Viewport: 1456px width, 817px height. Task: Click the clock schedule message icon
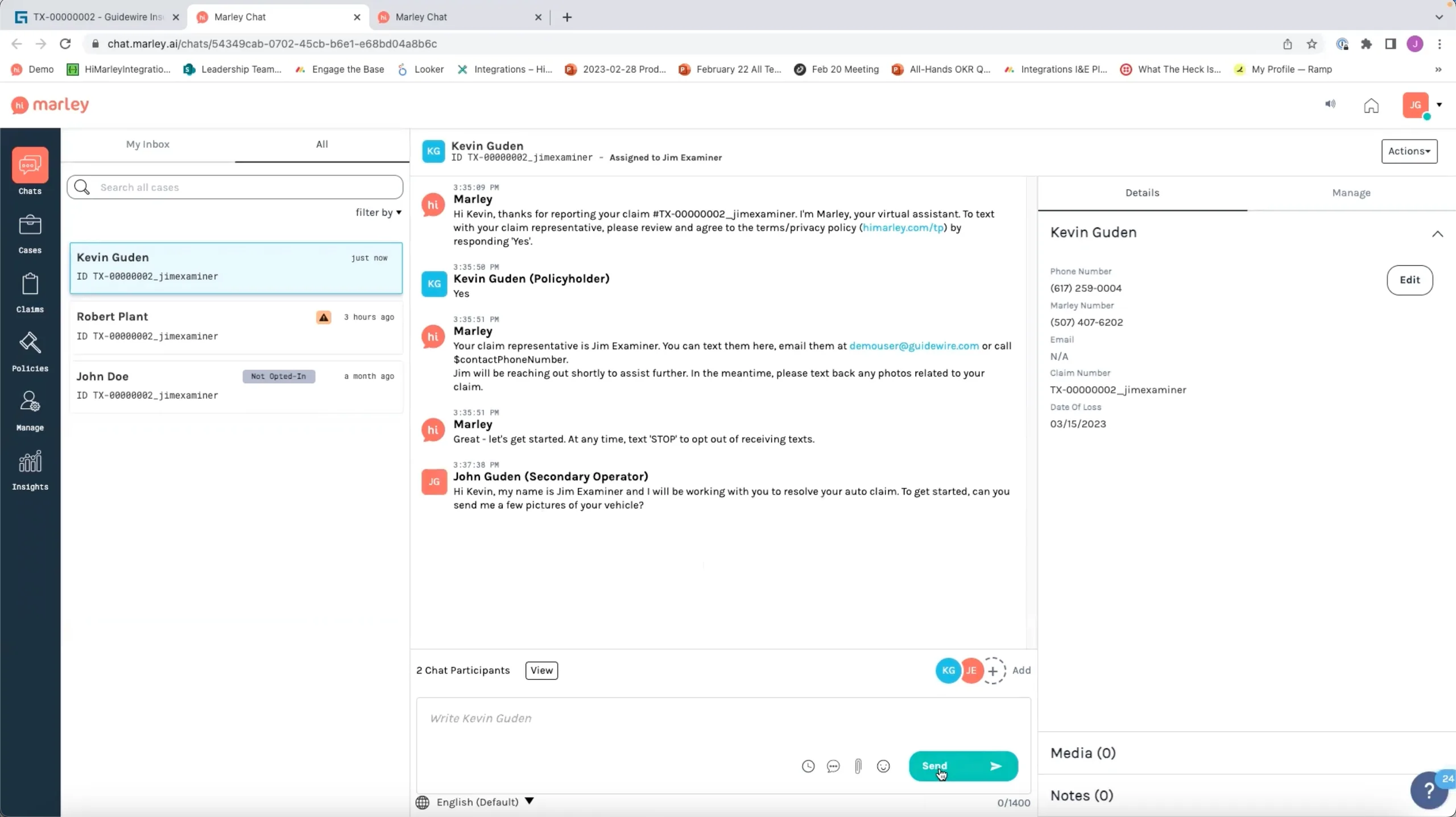pos(808,766)
